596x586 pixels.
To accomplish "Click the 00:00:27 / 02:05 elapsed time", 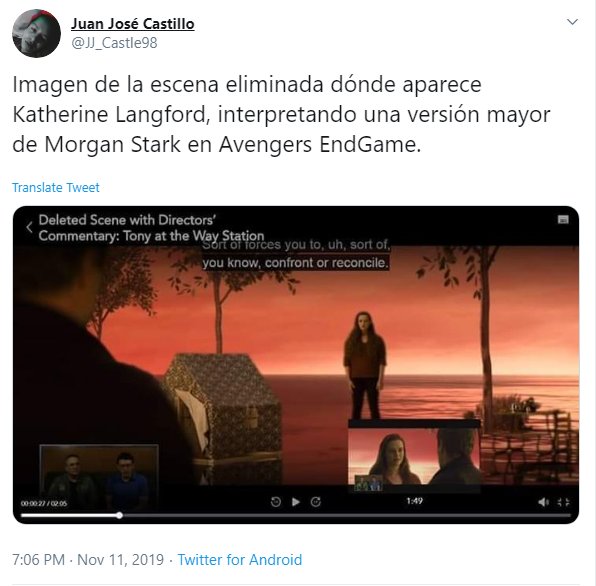I will tap(44, 503).
